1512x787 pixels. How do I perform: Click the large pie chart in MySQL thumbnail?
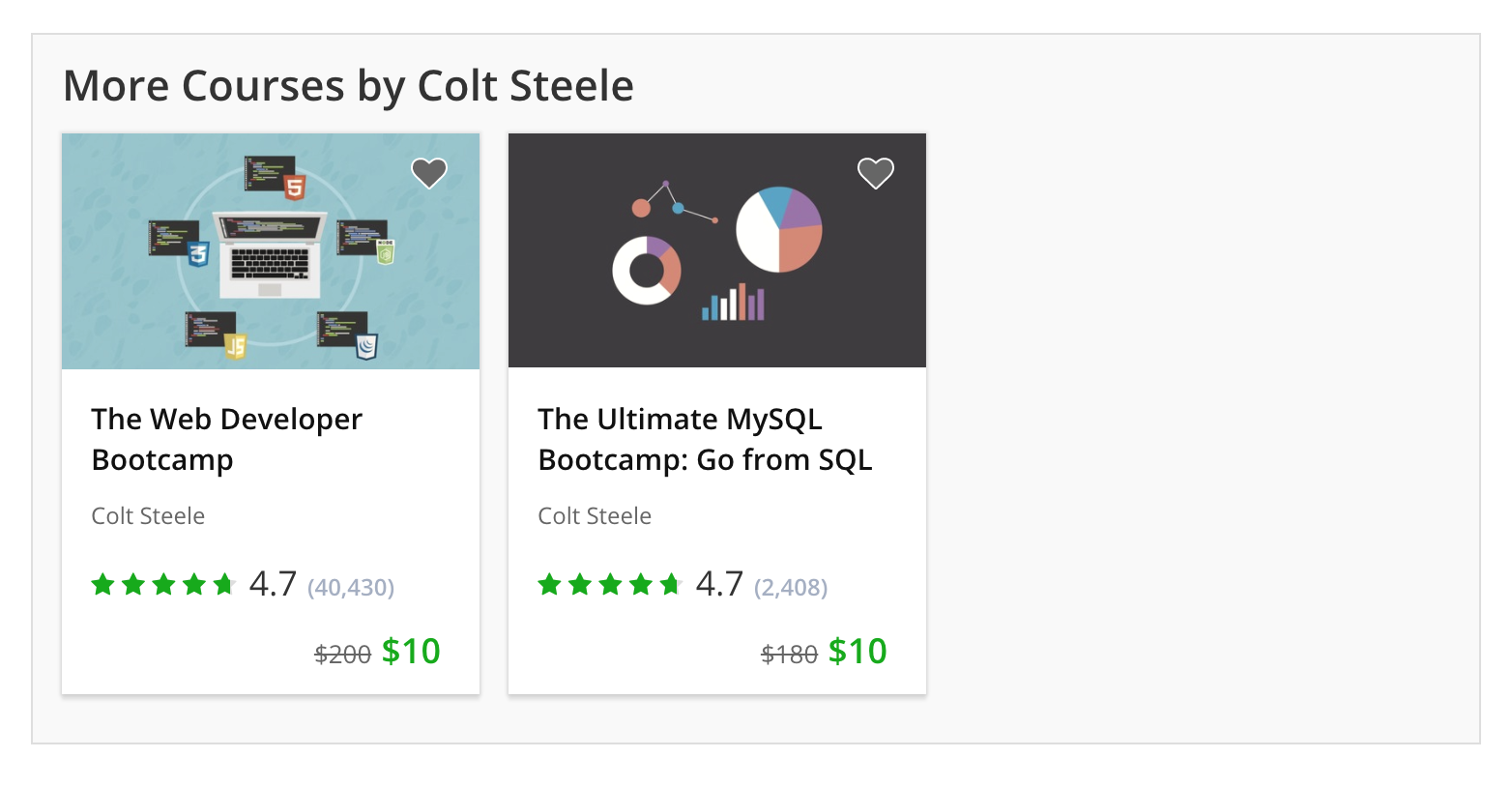779,230
